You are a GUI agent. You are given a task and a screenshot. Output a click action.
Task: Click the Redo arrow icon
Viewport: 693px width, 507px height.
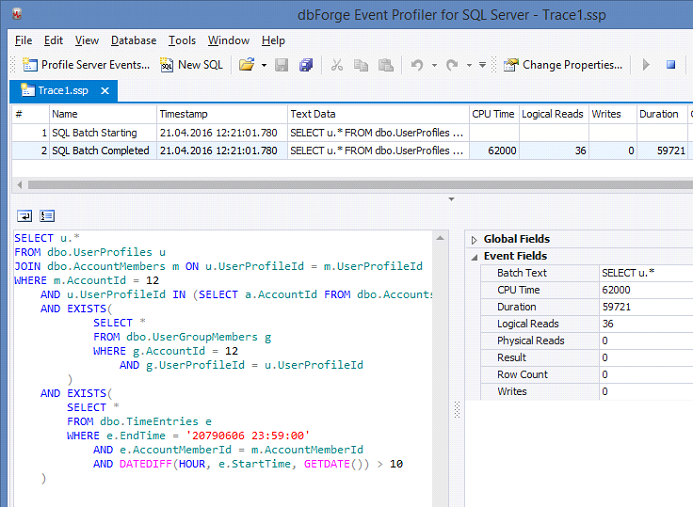(452, 65)
